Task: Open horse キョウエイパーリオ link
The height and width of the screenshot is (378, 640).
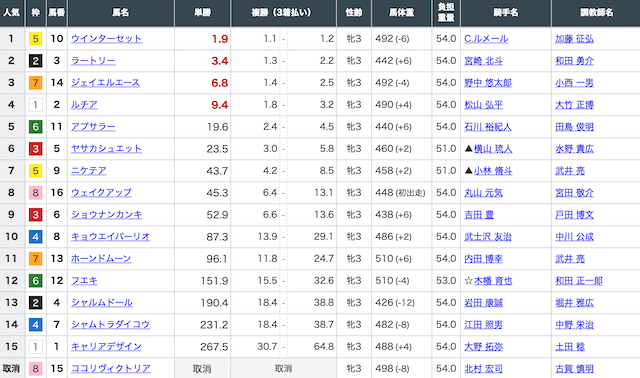Action: click(x=111, y=237)
